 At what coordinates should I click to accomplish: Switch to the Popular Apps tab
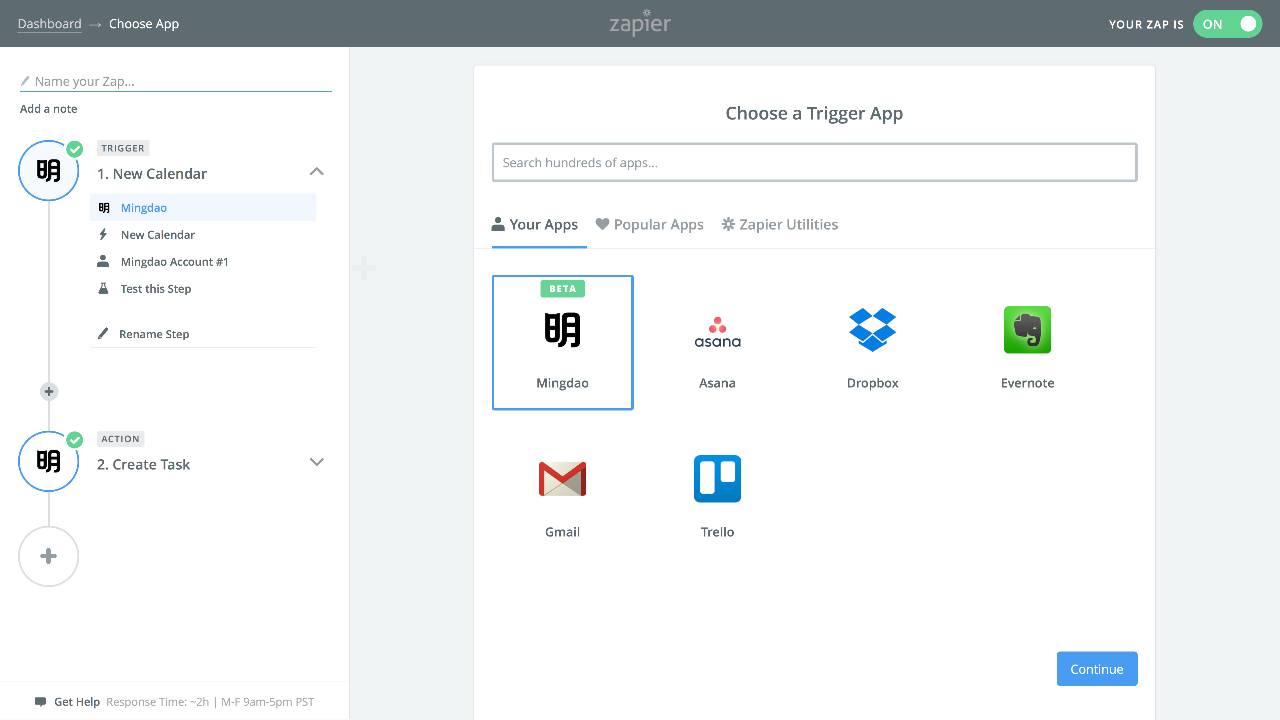tap(649, 224)
